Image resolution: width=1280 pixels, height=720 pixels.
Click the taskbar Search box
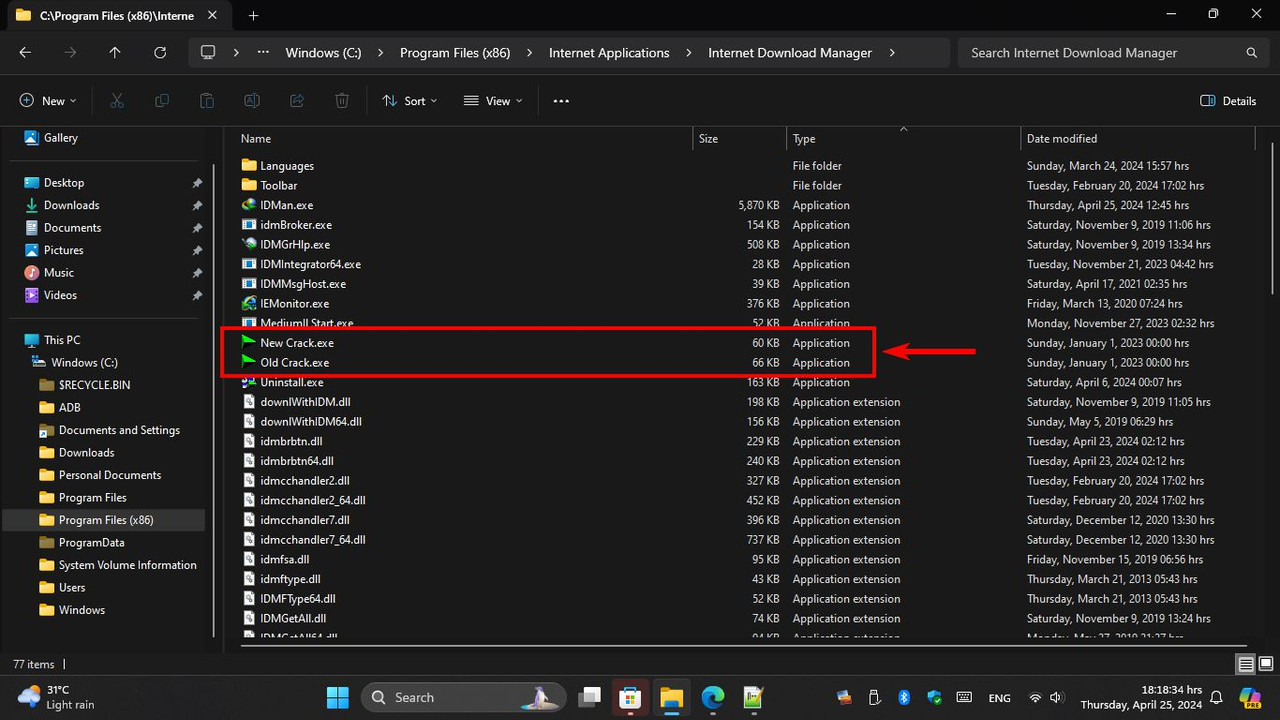click(463, 697)
